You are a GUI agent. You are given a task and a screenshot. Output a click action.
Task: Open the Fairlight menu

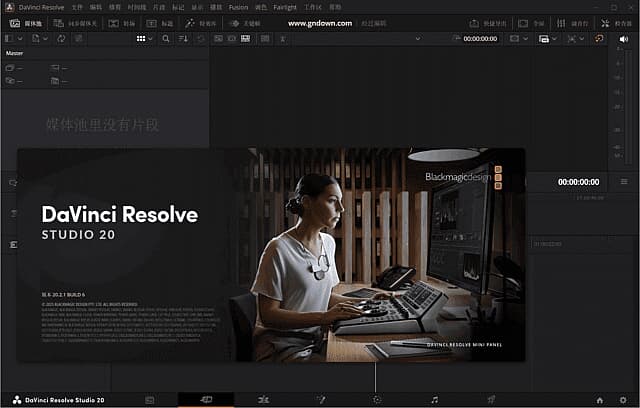click(x=285, y=7)
